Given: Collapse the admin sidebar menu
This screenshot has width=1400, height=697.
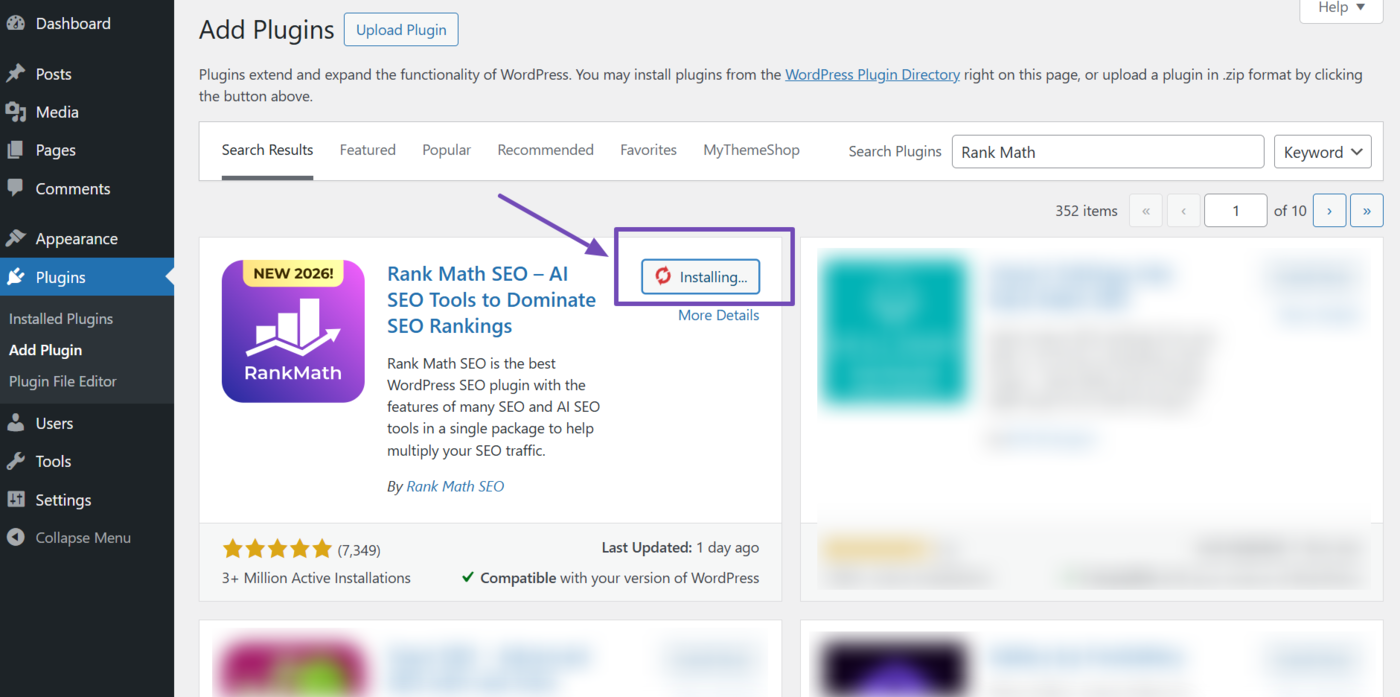Looking at the screenshot, I should pyautogui.click(x=69, y=537).
